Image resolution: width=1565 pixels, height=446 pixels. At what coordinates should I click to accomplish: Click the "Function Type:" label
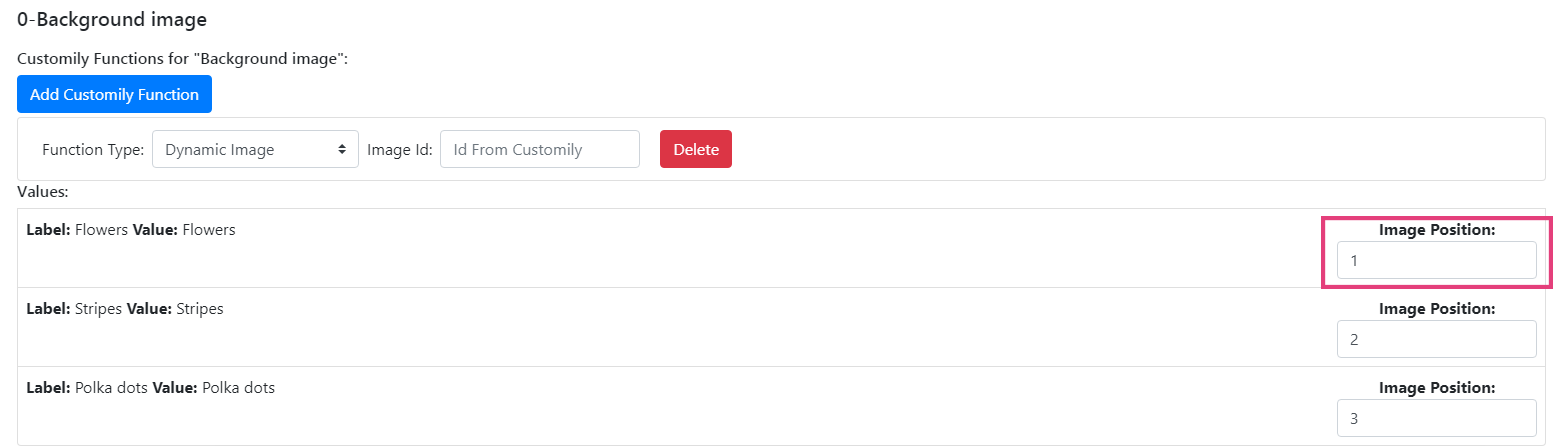pyautogui.click(x=93, y=150)
